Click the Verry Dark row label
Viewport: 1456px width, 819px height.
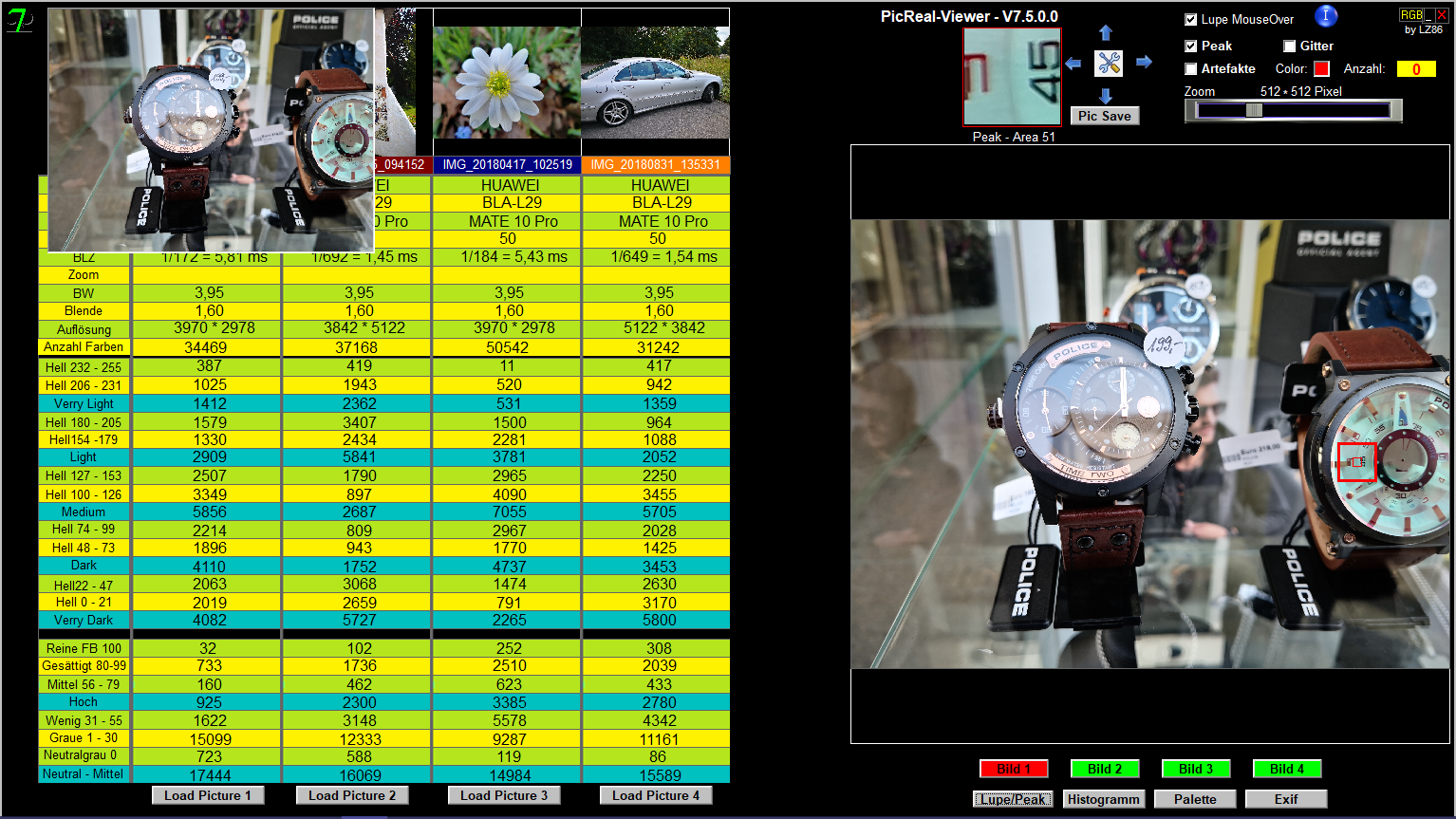tap(84, 620)
